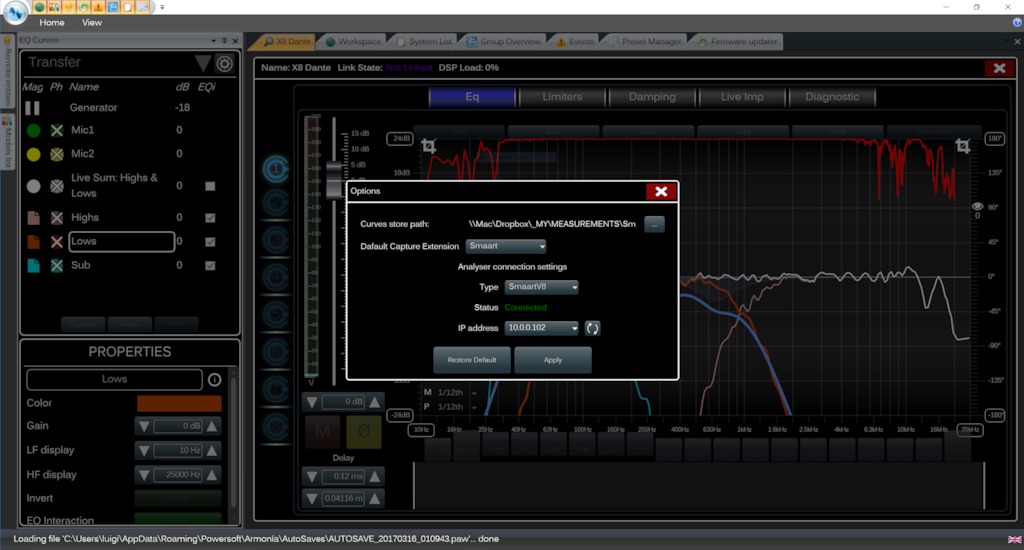The height and width of the screenshot is (550, 1024).
Task: Increase the LF display frequency
Action: click(212, 451)
